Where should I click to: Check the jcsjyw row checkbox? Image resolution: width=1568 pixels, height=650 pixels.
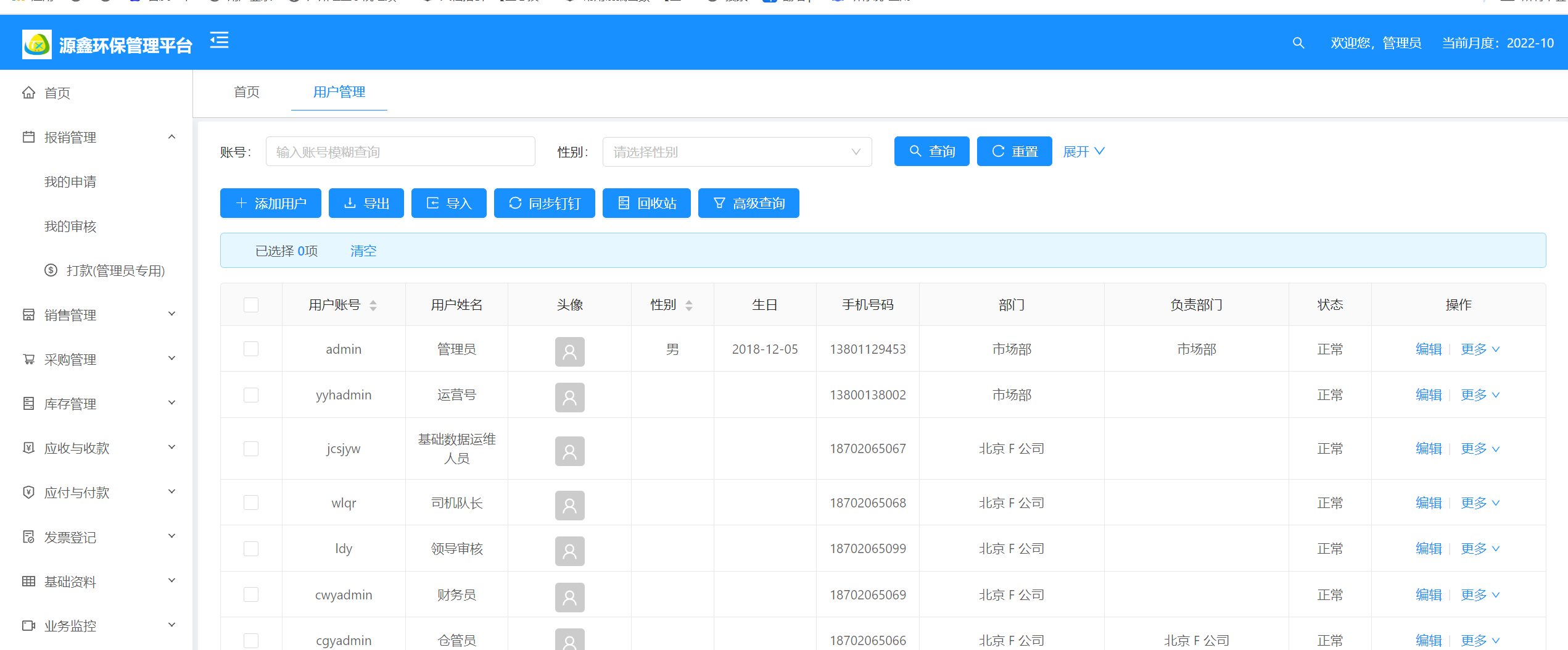click(x=251, y=449)
